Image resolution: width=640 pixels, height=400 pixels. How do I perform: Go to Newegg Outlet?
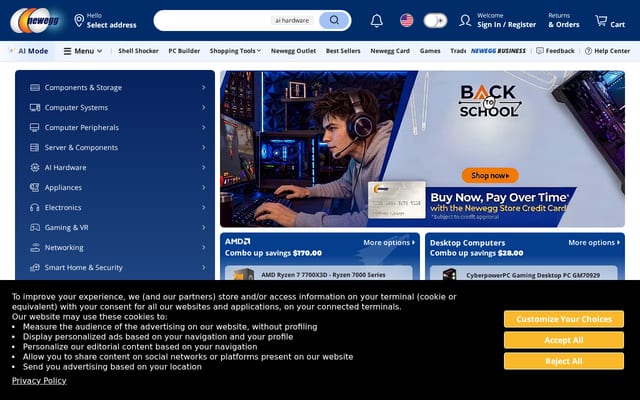[293, 51]
